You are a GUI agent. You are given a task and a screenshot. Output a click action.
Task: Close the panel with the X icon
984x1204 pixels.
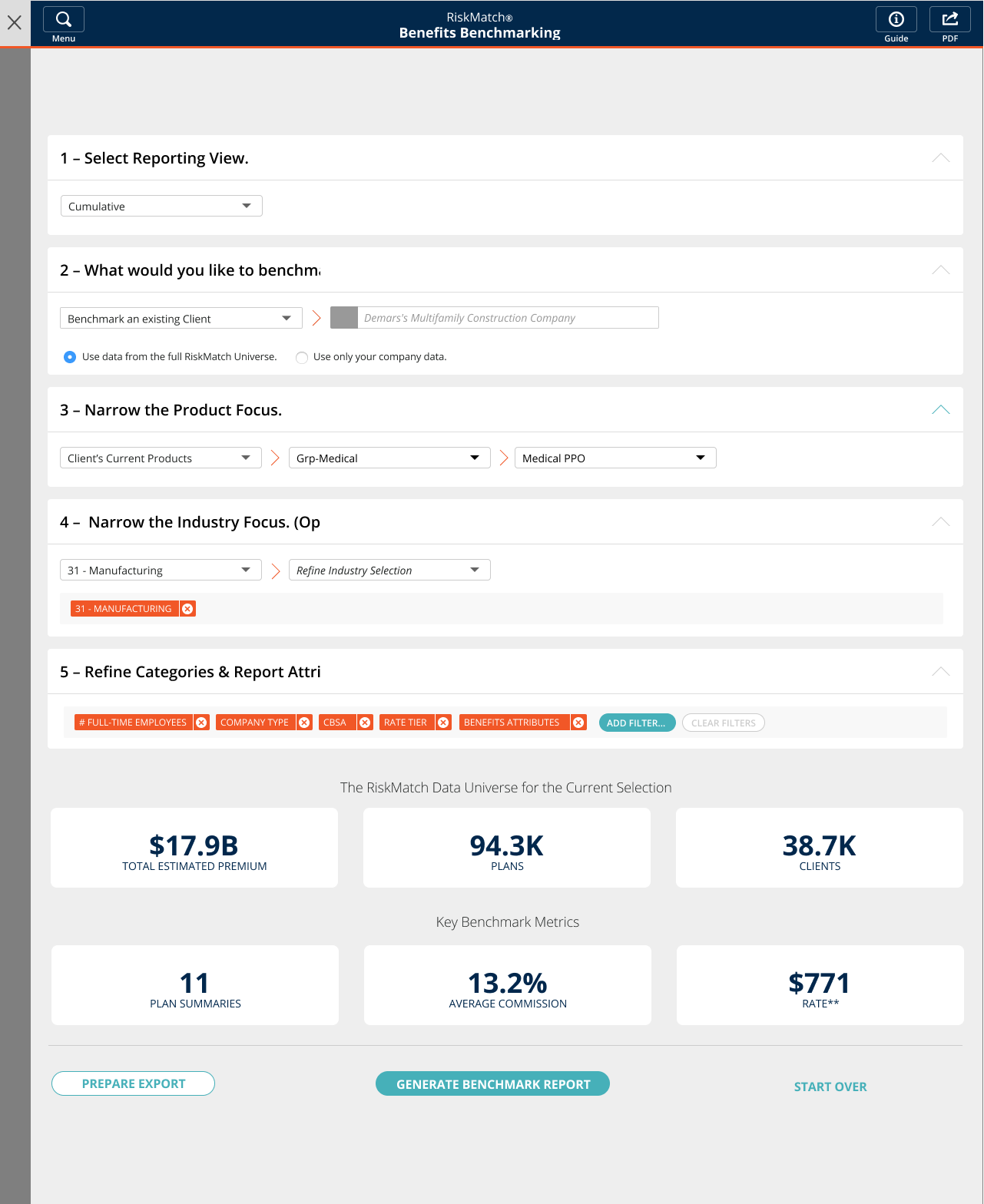15,22
